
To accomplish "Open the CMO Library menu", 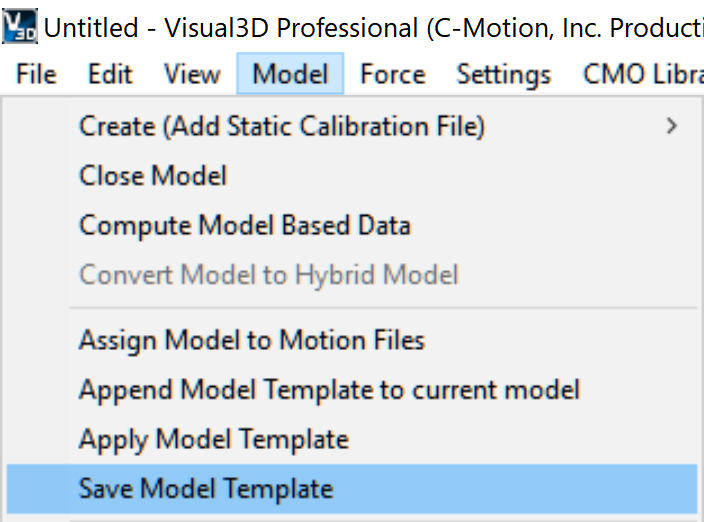I will [x=643, y=74].
